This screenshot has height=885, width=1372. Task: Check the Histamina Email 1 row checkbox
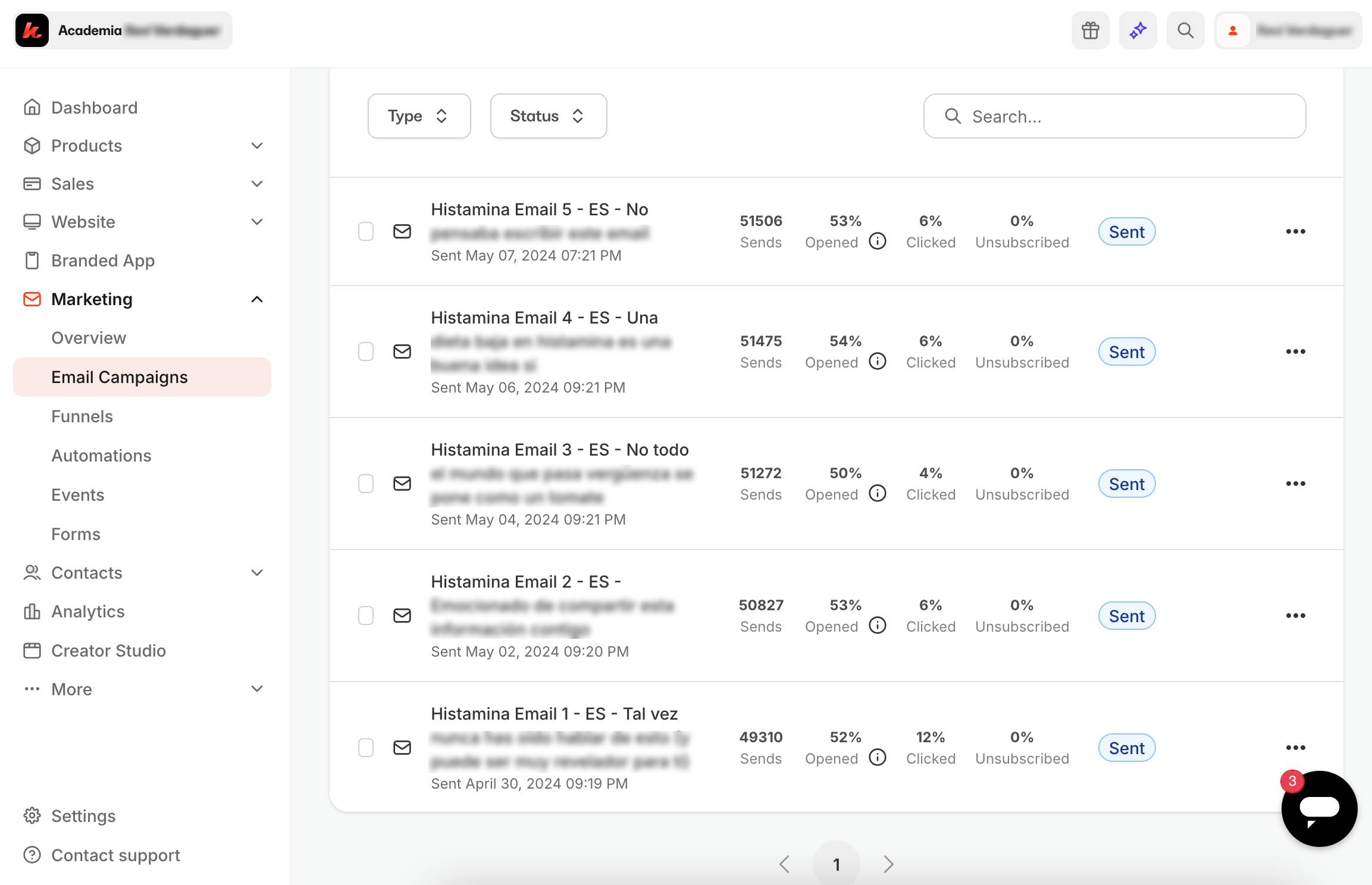point(366,748)
